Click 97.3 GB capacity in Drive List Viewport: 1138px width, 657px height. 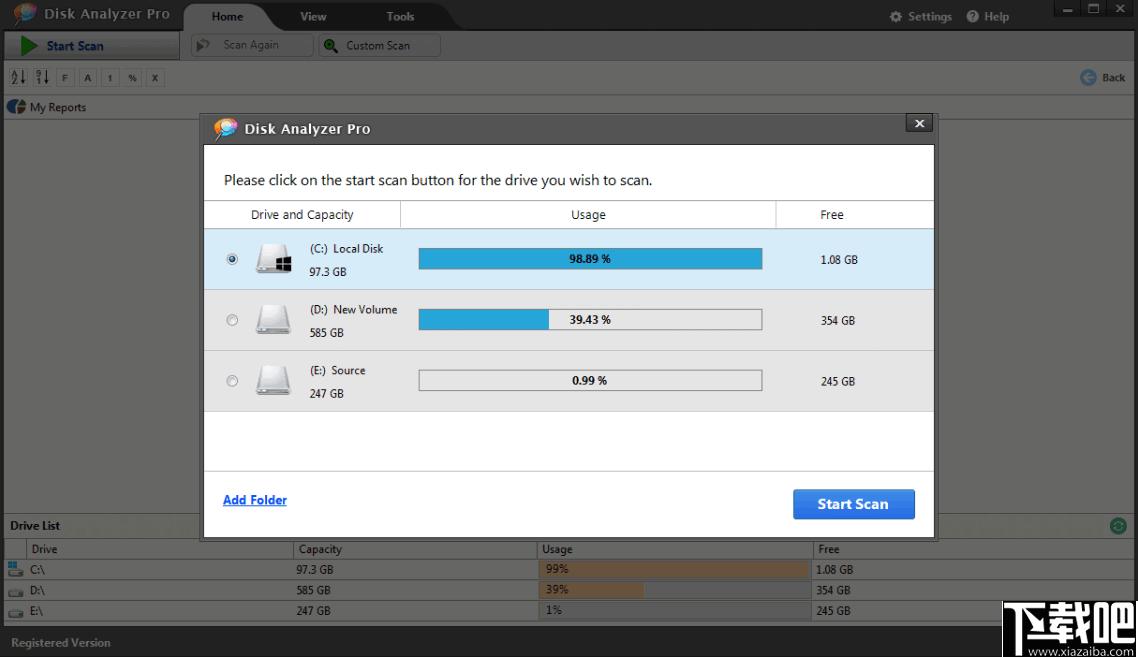pos(315,570)
